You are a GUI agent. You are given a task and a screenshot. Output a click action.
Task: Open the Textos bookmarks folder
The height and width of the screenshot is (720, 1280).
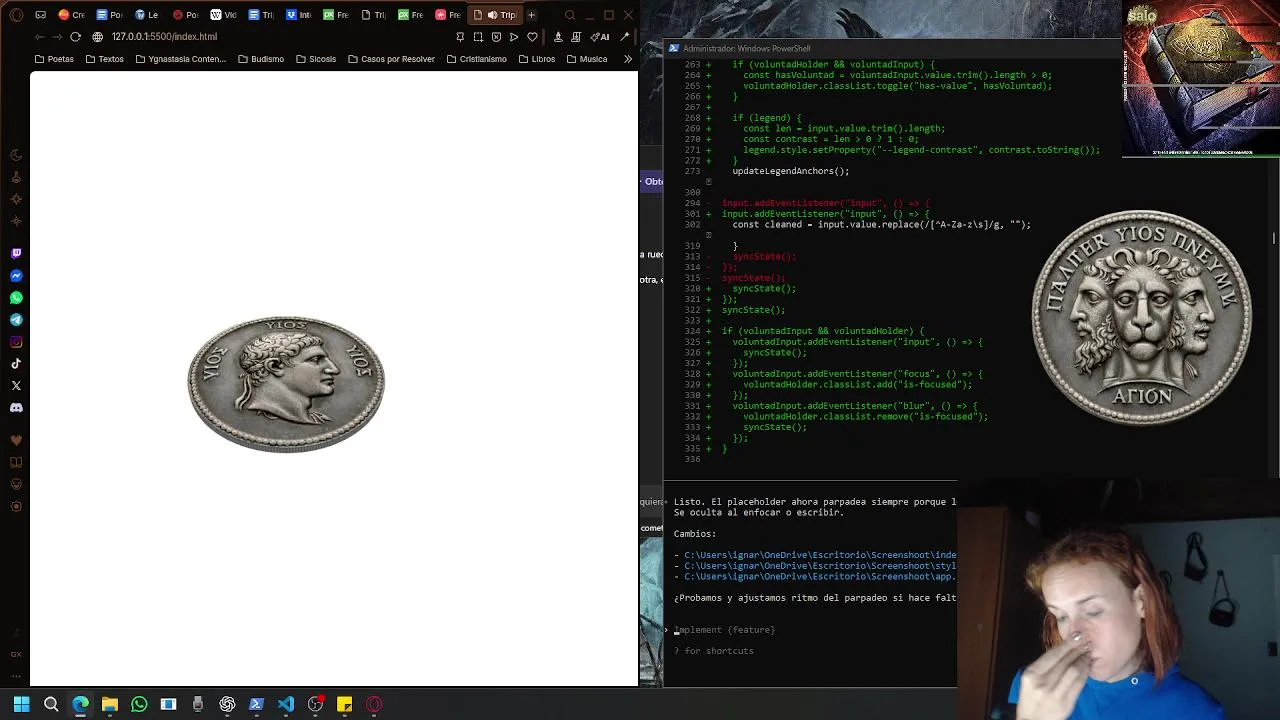pos(105,59)
